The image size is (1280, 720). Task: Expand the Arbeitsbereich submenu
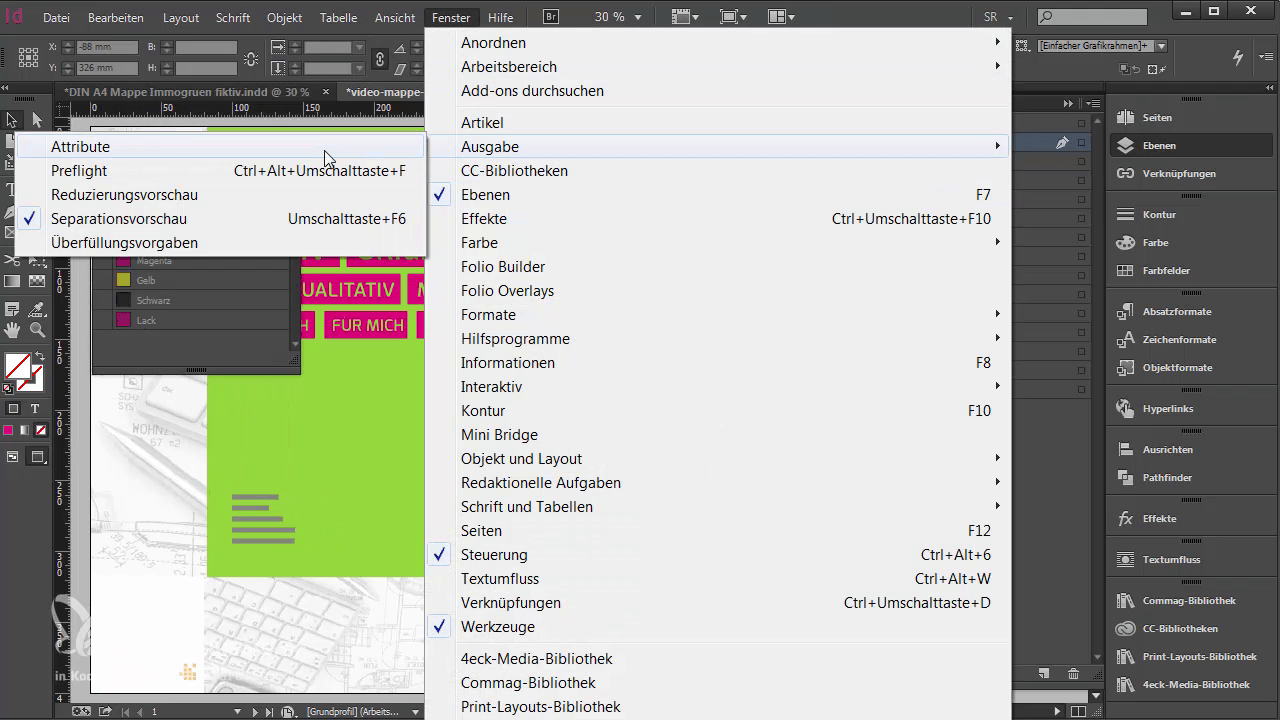pos(716,67)
